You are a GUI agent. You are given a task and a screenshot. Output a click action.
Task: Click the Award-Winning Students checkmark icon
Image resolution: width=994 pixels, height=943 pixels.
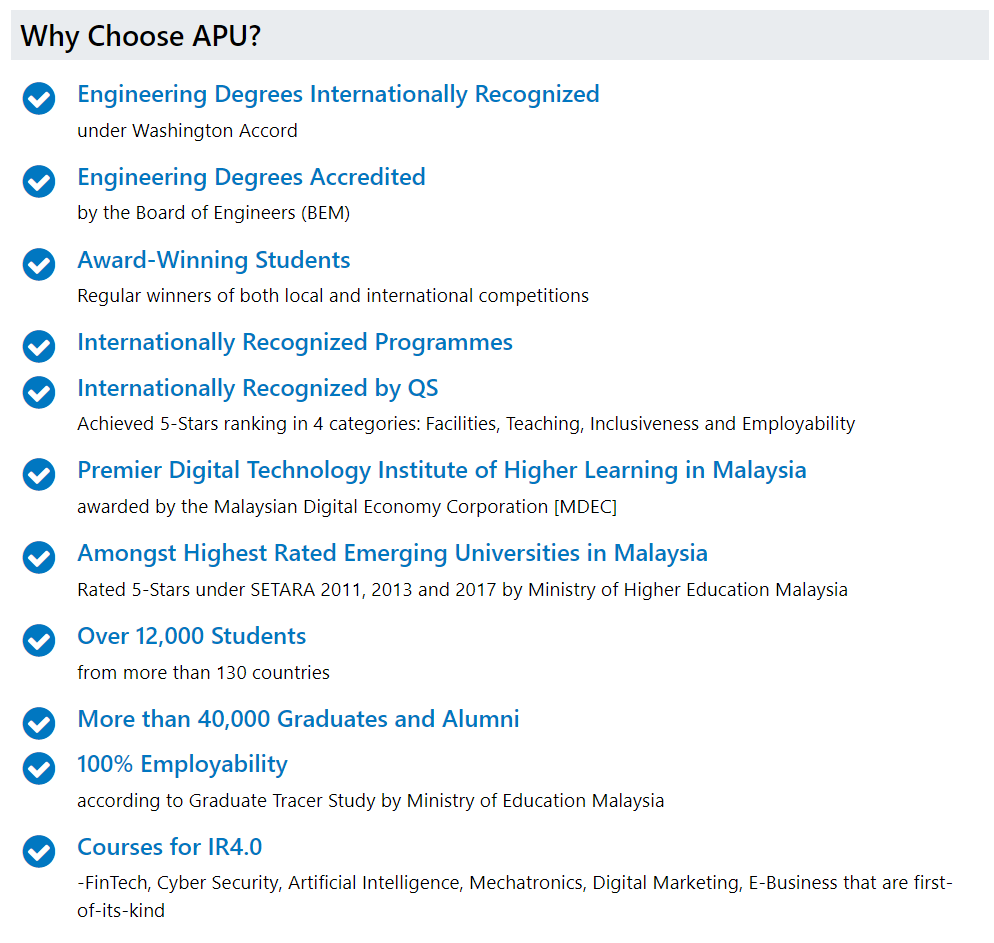39,264
